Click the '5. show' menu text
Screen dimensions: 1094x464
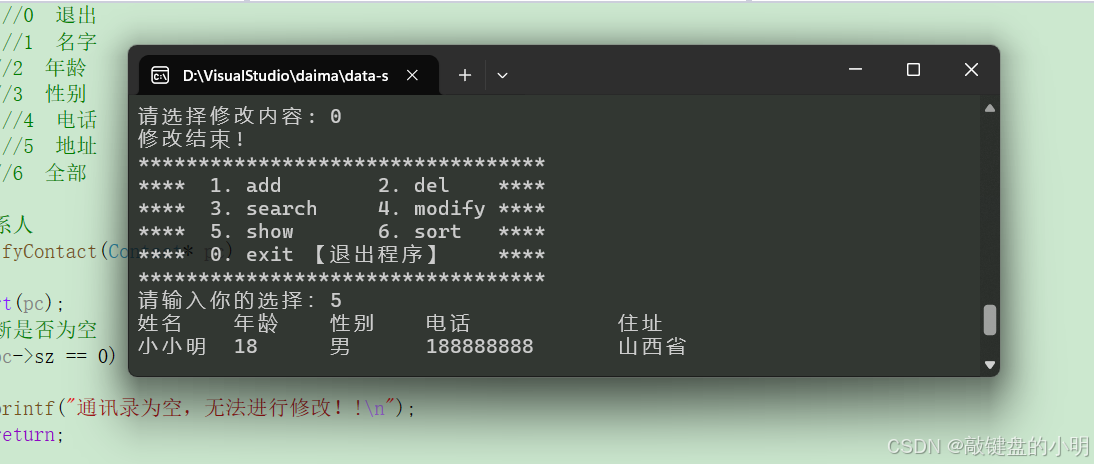pos(252,232)
